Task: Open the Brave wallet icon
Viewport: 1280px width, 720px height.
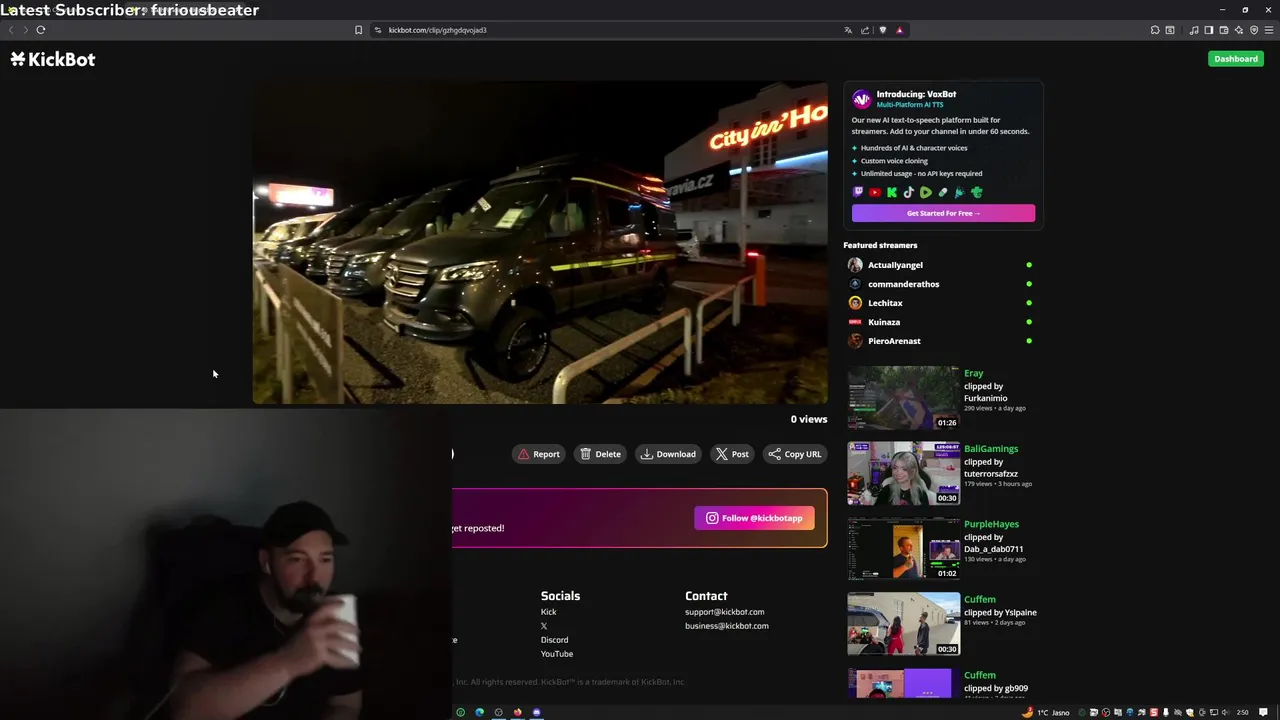Action: point(1224,30)
